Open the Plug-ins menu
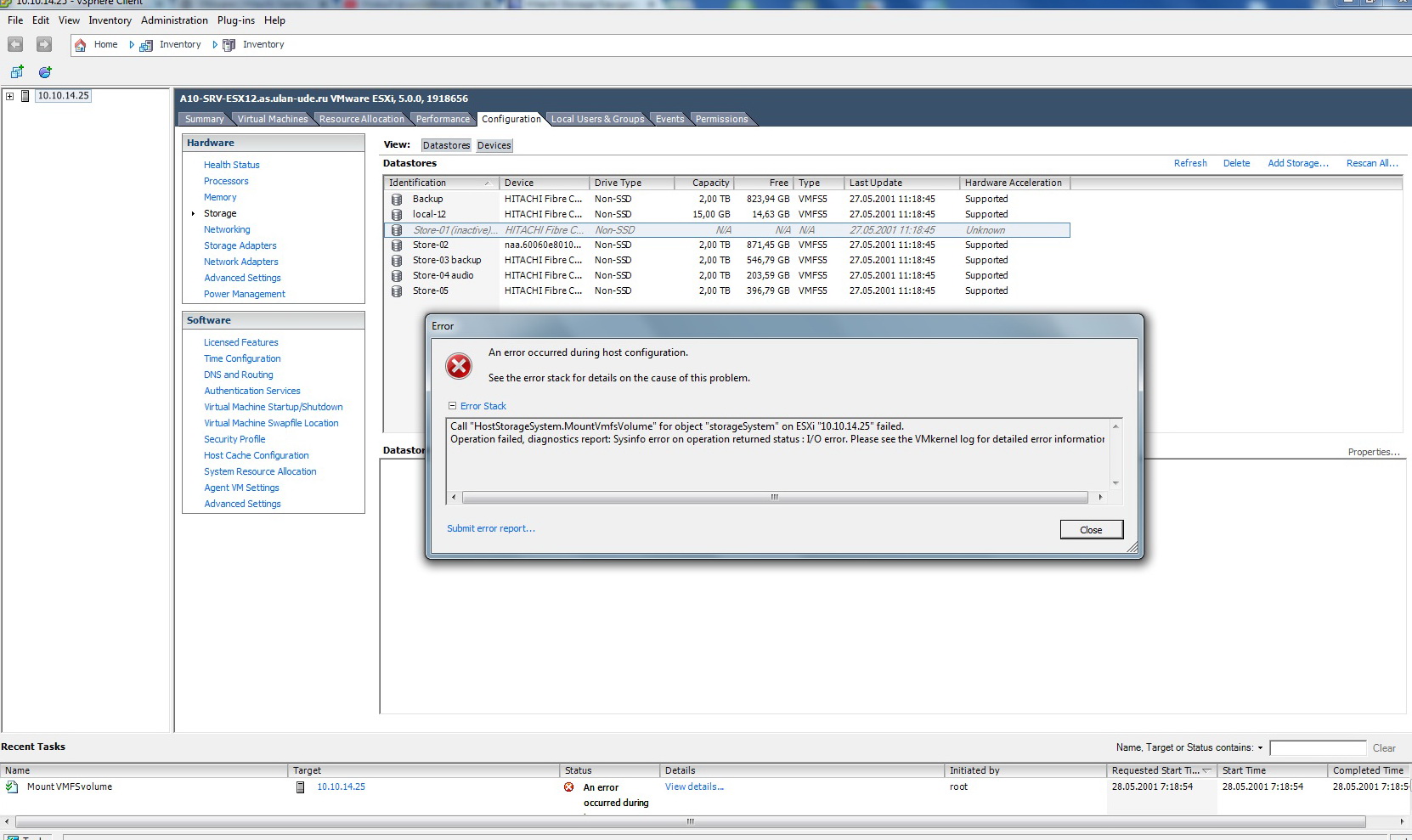 tap(235, 20)
